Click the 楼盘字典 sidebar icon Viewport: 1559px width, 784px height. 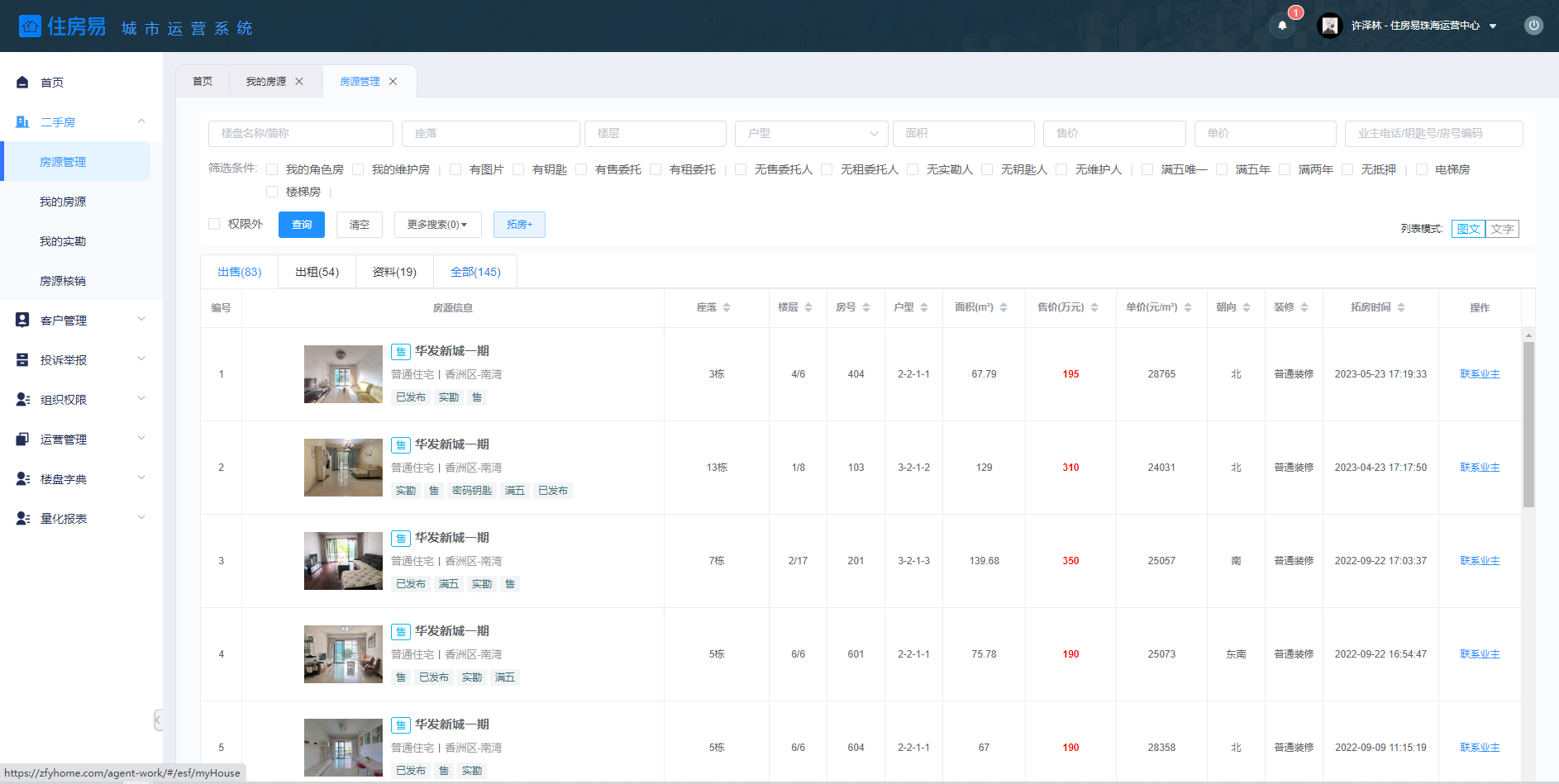(x=22, y=478)
